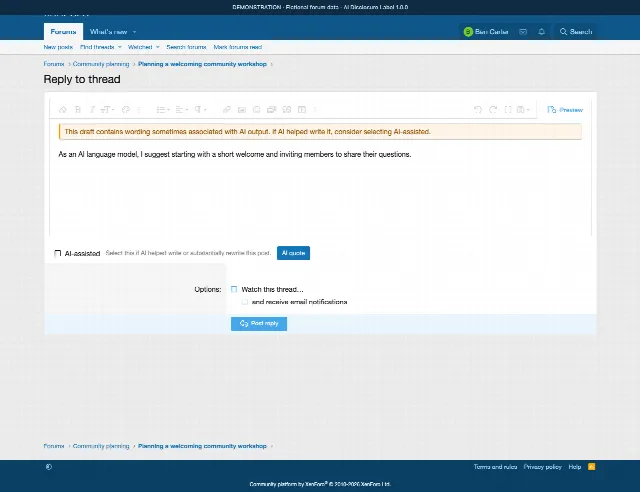This screenshot has width=640, height=492.
Task: Click the Insert link icon
Action: click(x=227, y=109)
